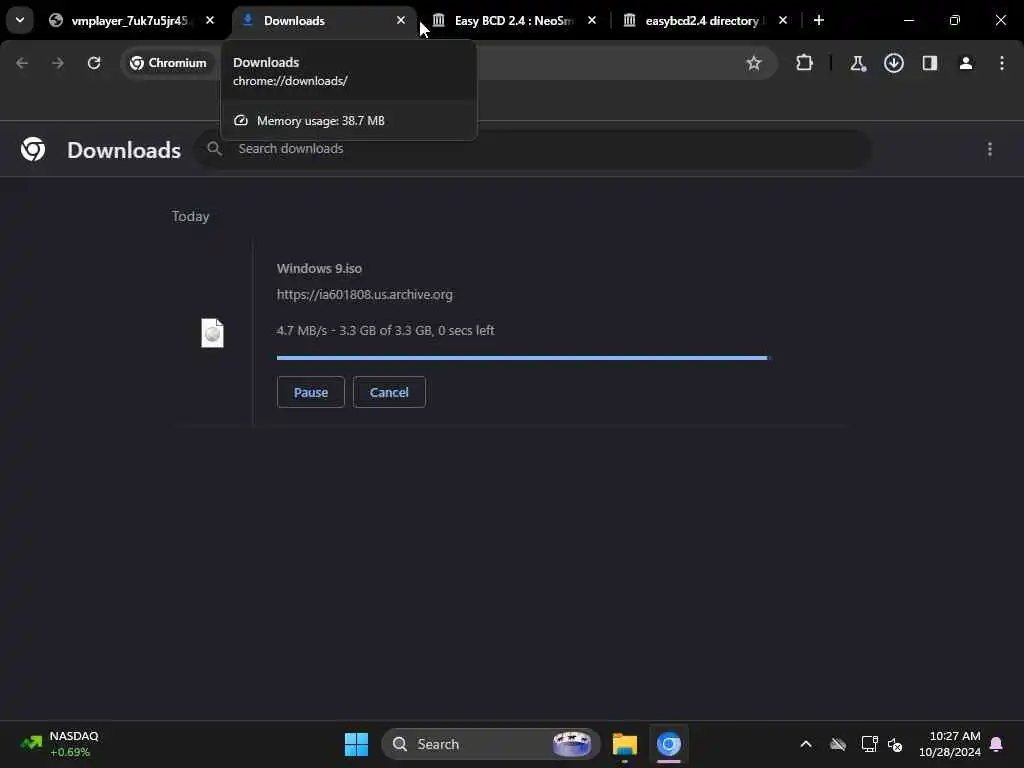Show hidden system tray icons
Screen dimensions: 1024x768
(806, 744)
